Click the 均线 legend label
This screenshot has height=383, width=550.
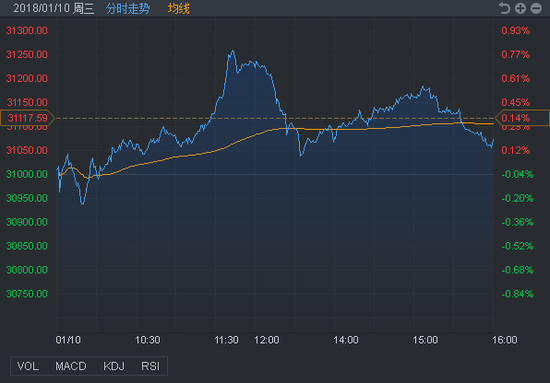click(179, 8)
